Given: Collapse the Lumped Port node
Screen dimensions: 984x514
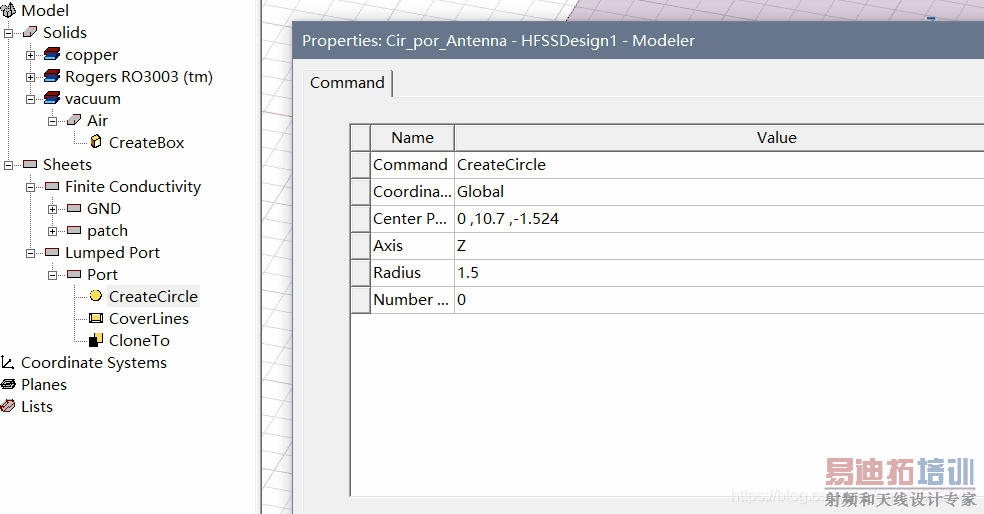Looking at the screenshot, I should coord(30,253).
